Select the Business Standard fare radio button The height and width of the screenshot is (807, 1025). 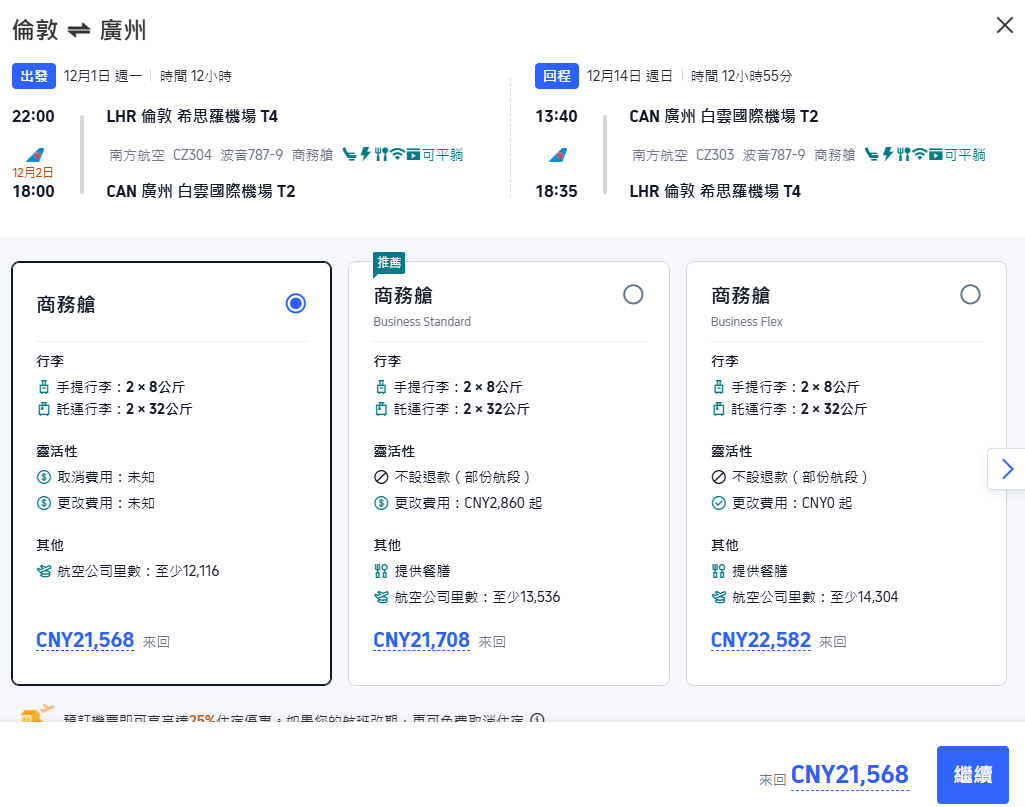point(633,295)
